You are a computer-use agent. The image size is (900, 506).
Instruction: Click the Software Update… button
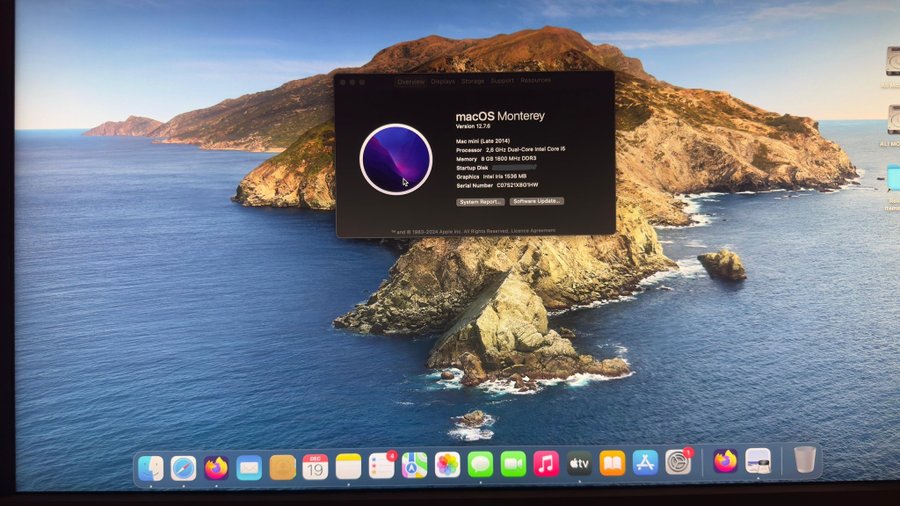[x=537, y=201]
